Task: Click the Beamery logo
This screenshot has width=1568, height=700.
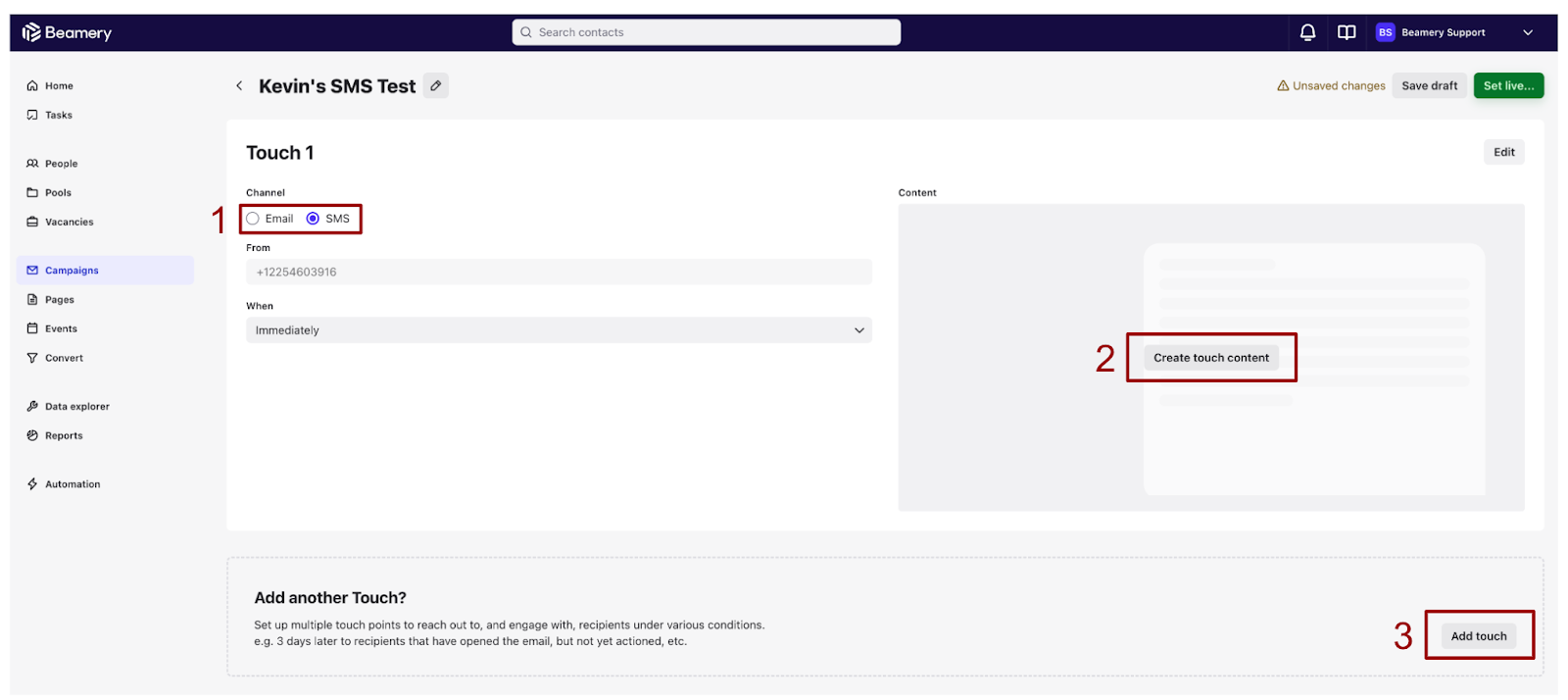Action: (67, 32)
